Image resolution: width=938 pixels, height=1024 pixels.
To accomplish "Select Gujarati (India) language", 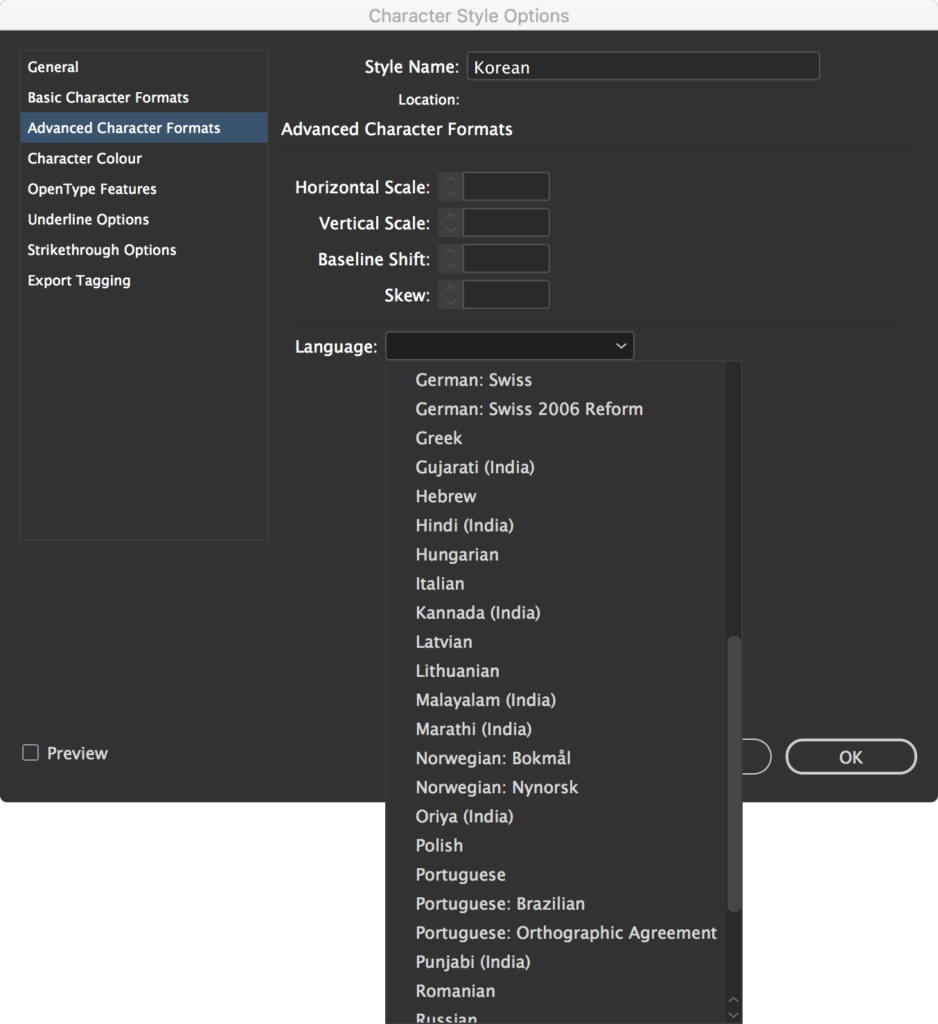I will coord(556,467).
